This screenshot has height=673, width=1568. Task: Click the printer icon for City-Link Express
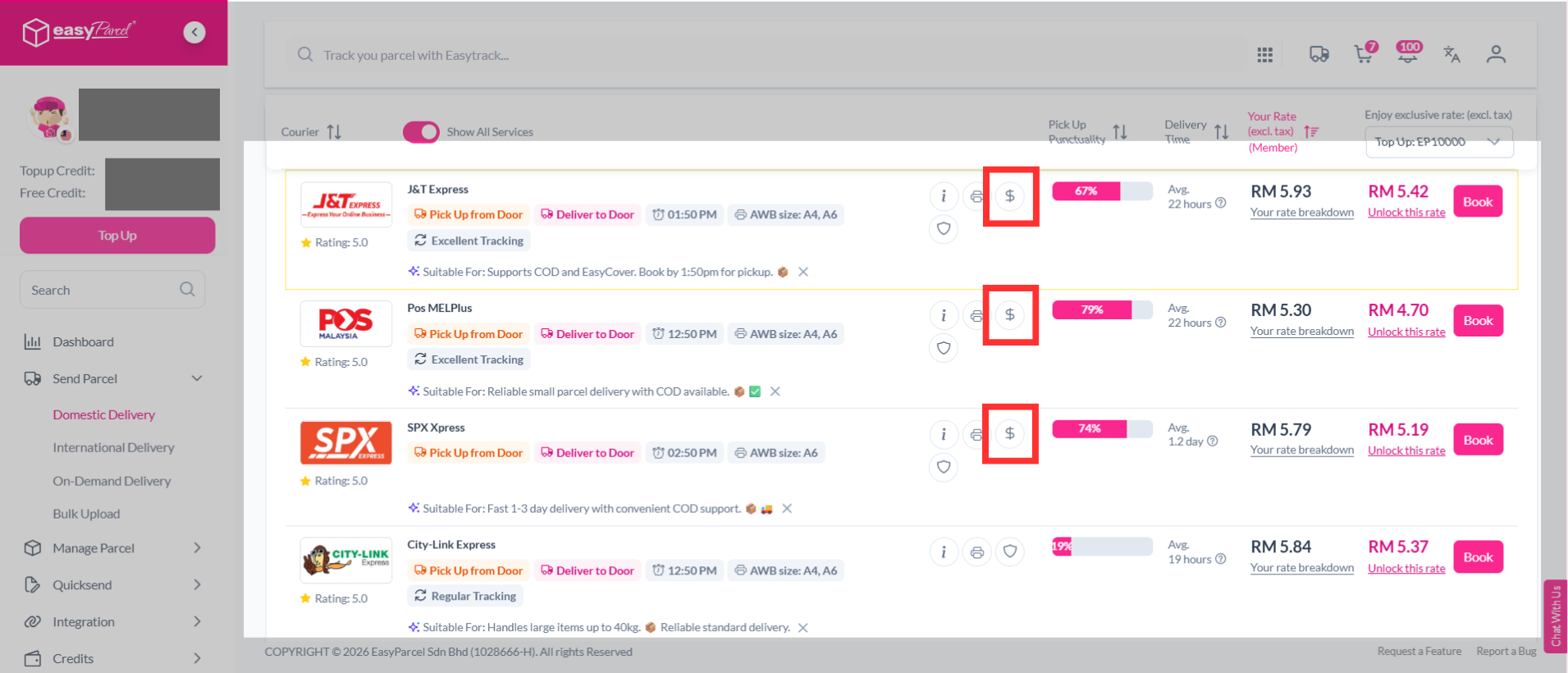coord(976,552)
